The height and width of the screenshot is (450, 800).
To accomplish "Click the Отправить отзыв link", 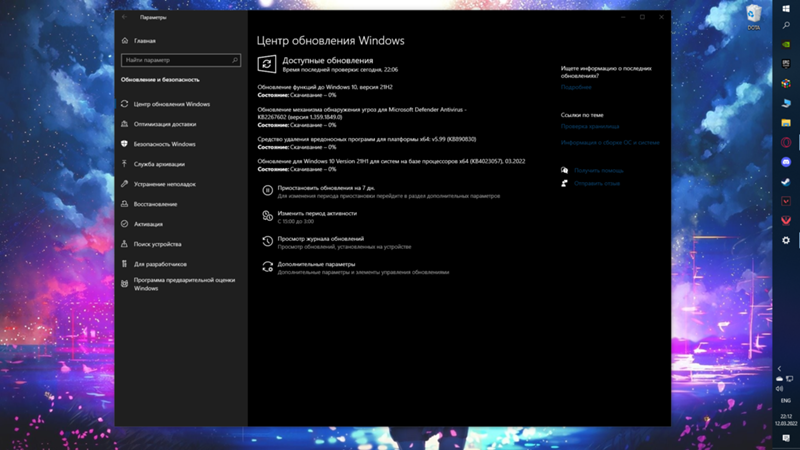I will click(x=596, y=183).
